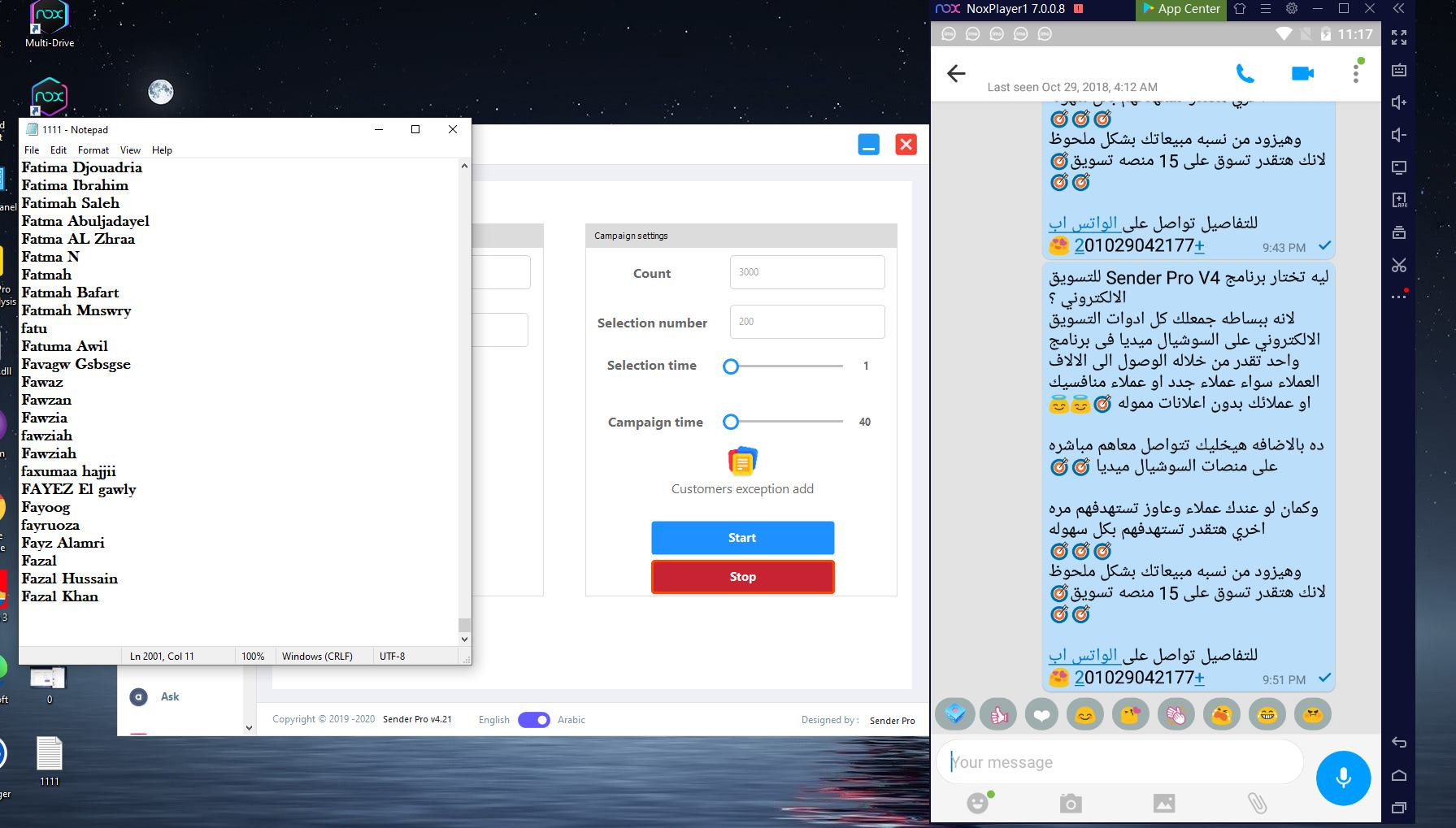Open Nox keyboard mapping icon in sidebar
Viewport: 1456px width, 828px height.
(1399, 70)
